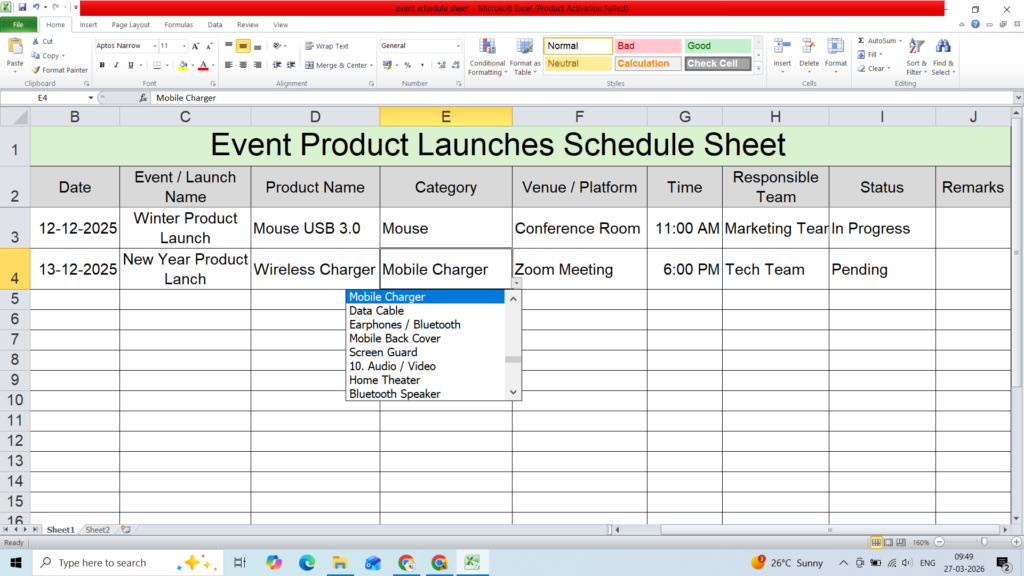This screenshot has width=1024, height=576.
Task: Switch to the Insert ribbon tab
Action: 88,25
